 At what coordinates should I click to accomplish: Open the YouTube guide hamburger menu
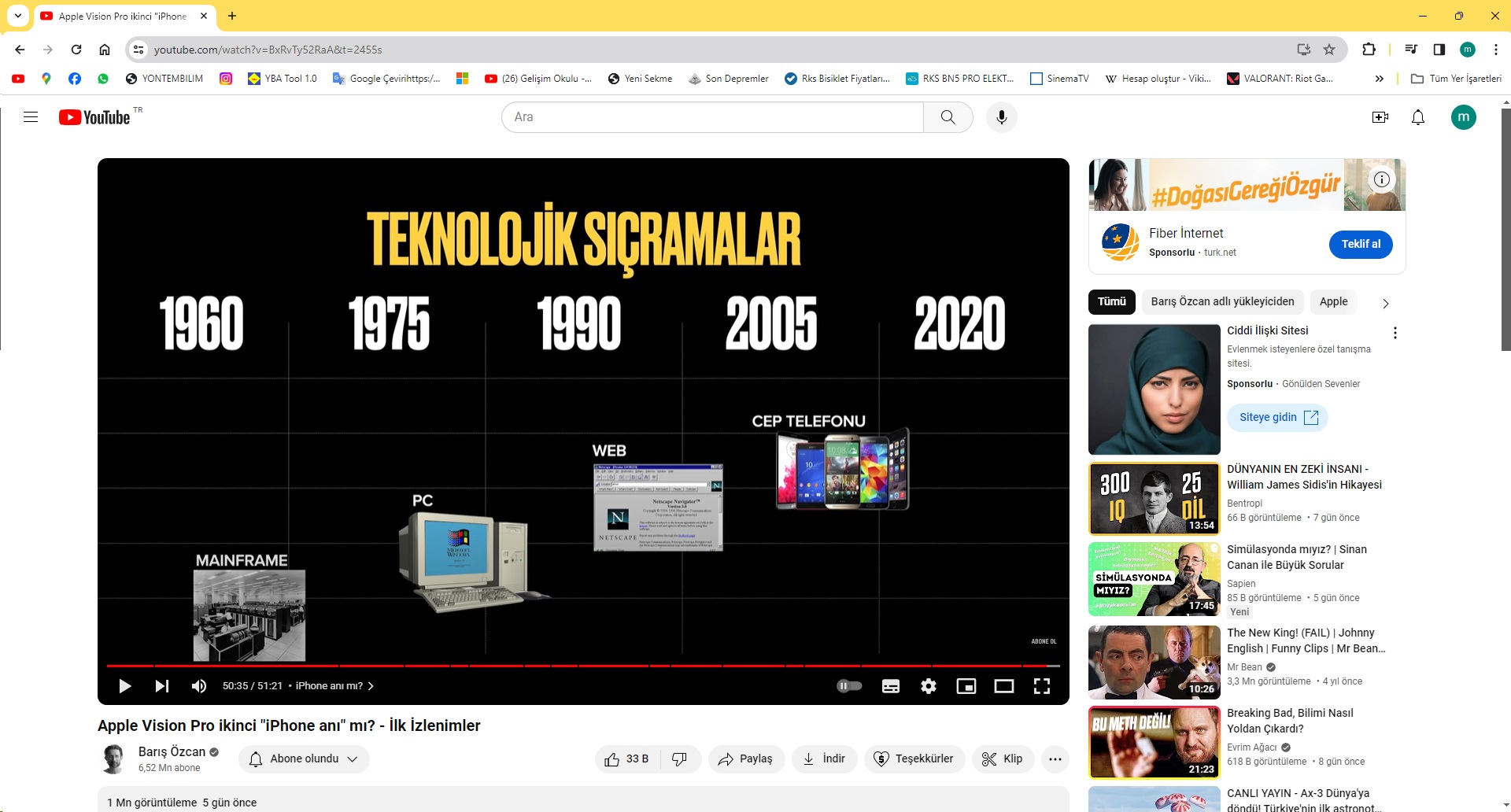click(x=31, y=117)
